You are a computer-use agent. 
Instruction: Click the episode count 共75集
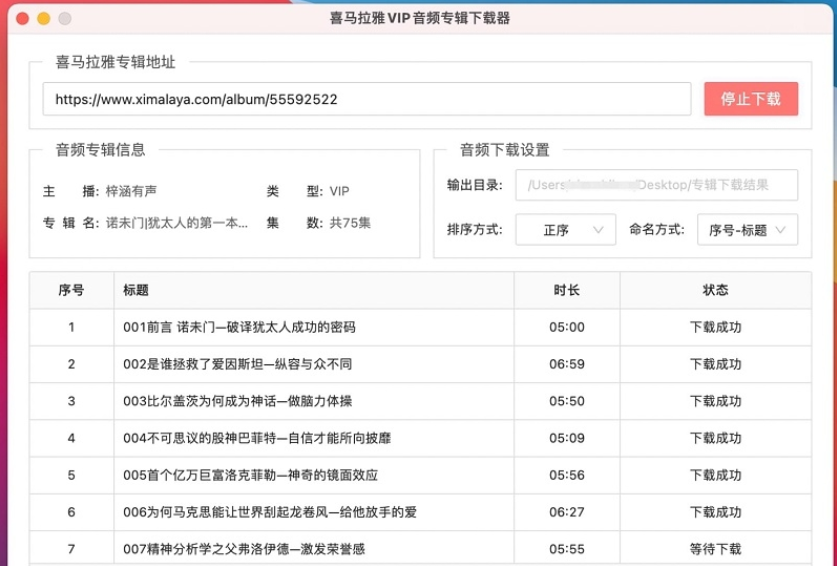click(350, 223)
